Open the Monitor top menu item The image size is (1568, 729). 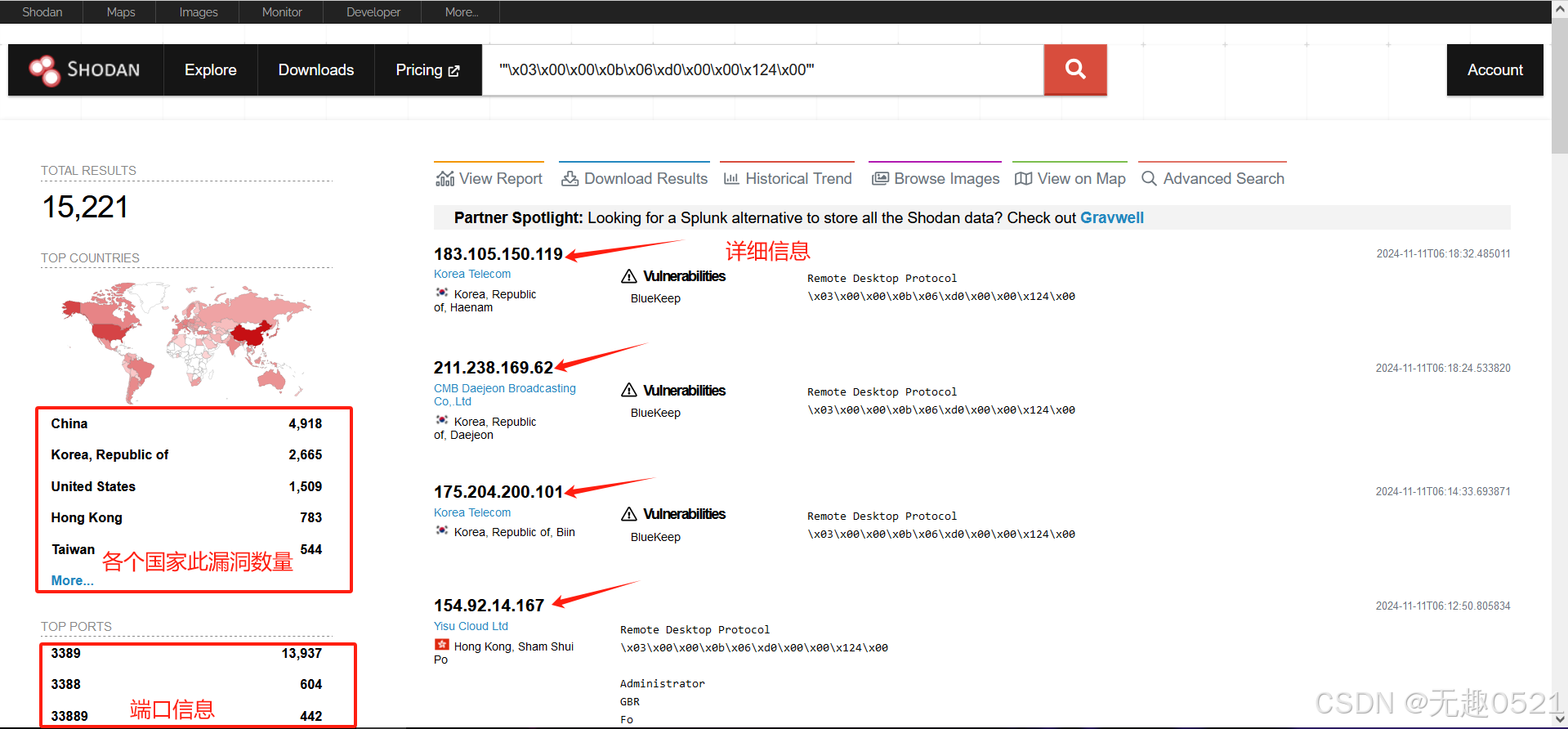tap(282, 12)
